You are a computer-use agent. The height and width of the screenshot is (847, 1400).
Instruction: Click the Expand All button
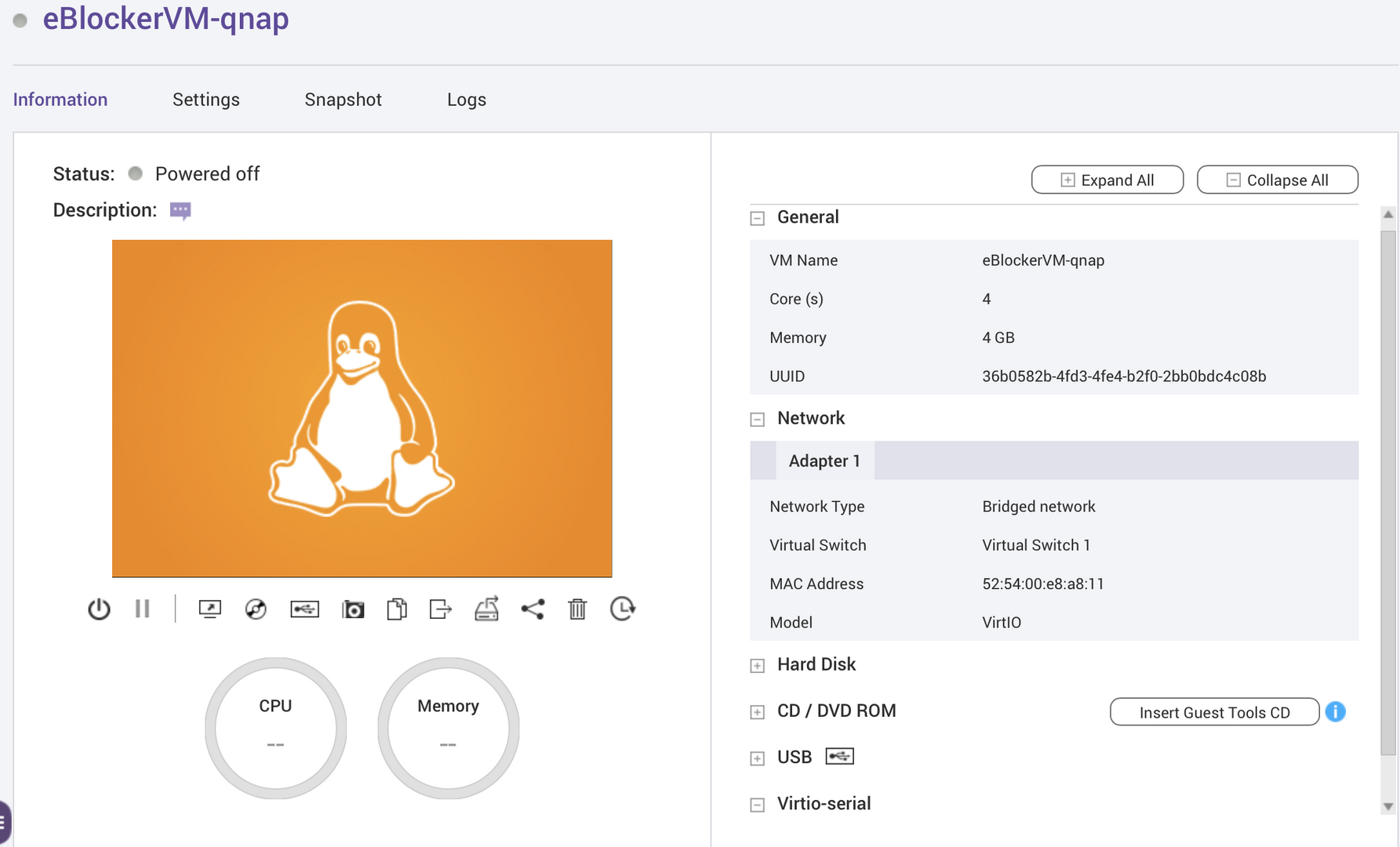(x=1107, y=180)
